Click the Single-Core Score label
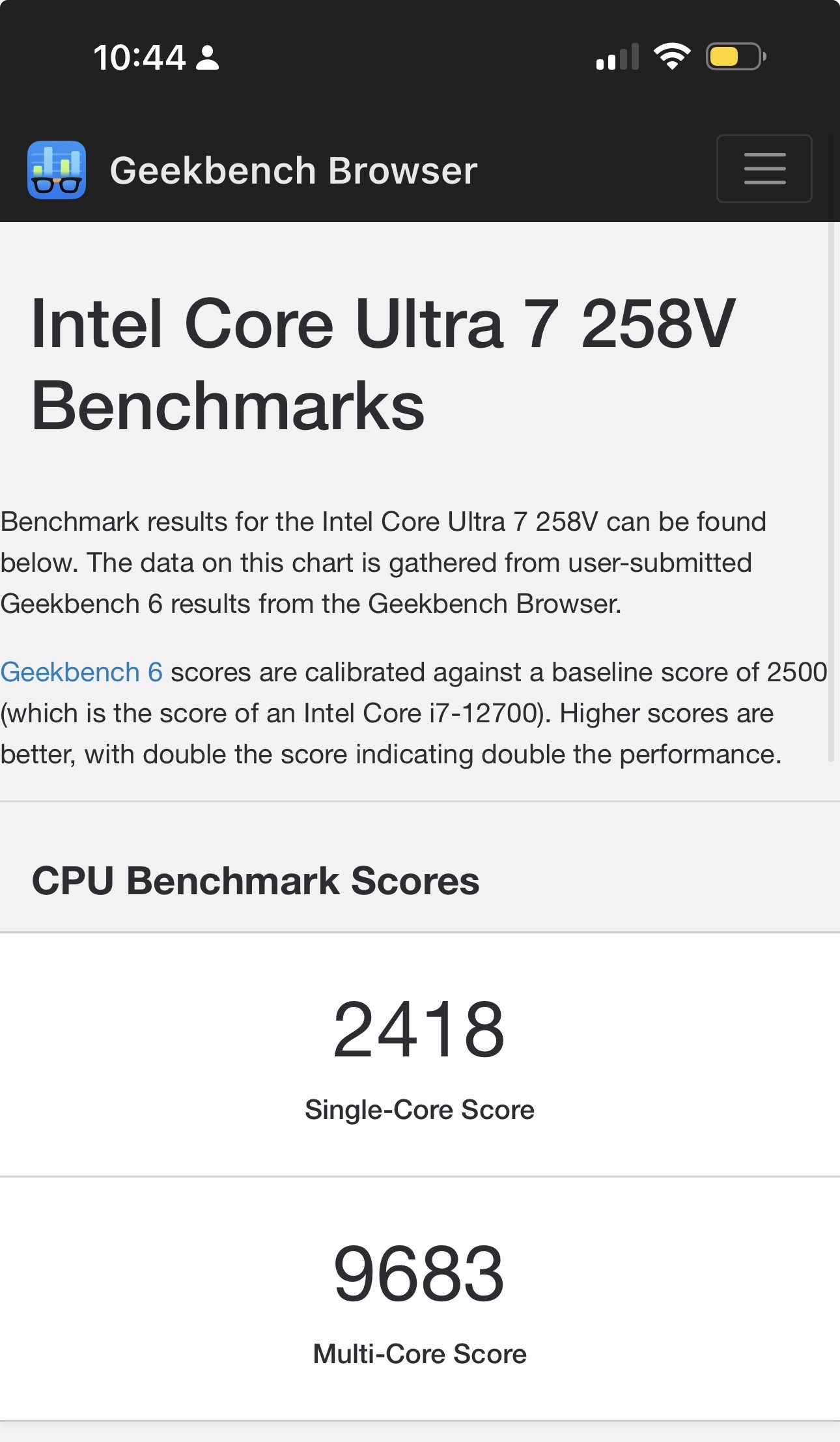Image resolution: width=840 pixels, height=1442 pixels. 419,1109
